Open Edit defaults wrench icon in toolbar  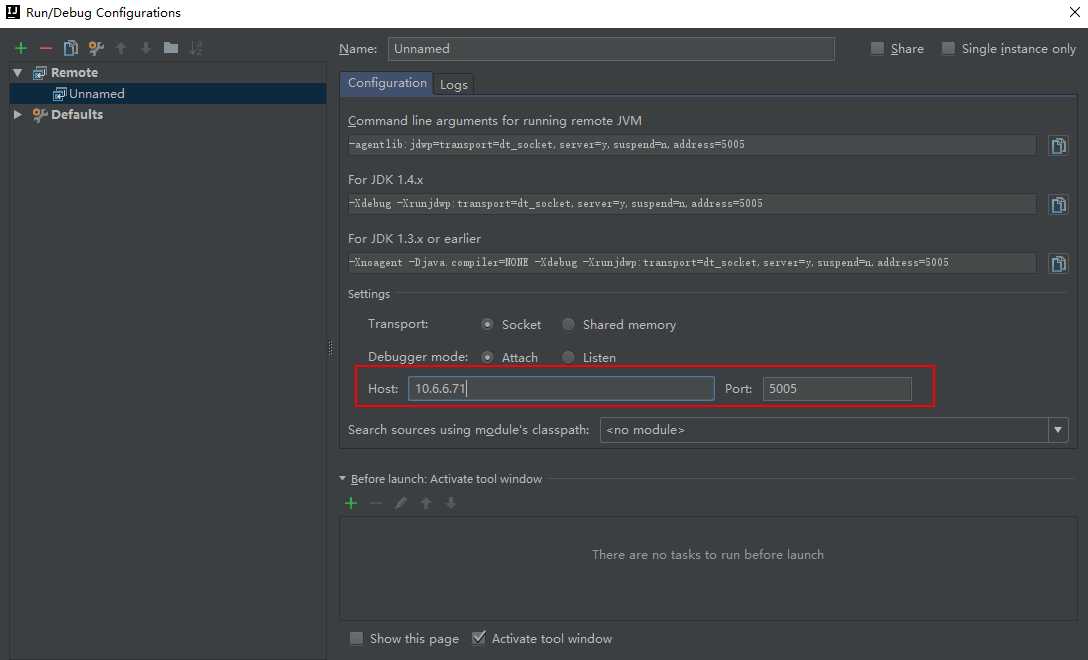[96, 48]
